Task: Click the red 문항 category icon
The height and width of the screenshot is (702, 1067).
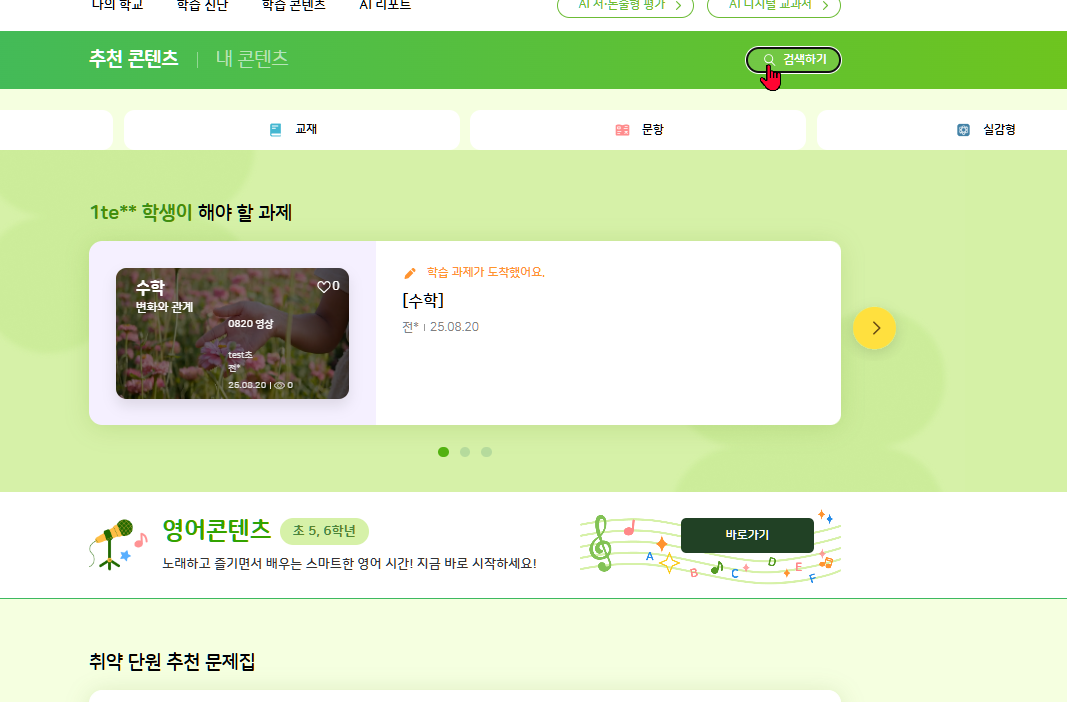Action: (622, 130)
